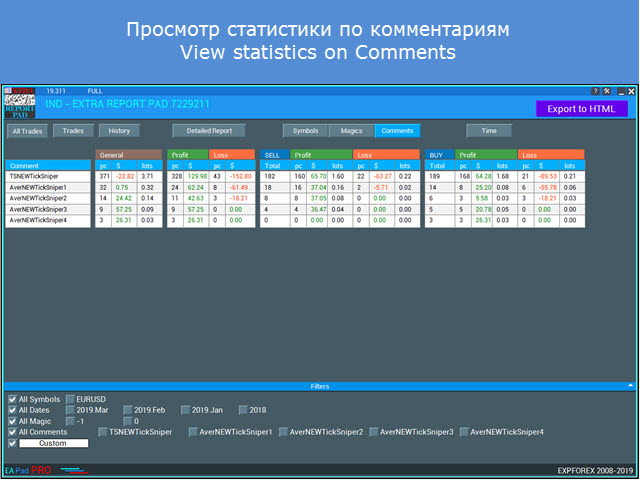Screen dimensions: 640x480
Task: Select the Comments statistics tab
Action: [x=398, y=131]
